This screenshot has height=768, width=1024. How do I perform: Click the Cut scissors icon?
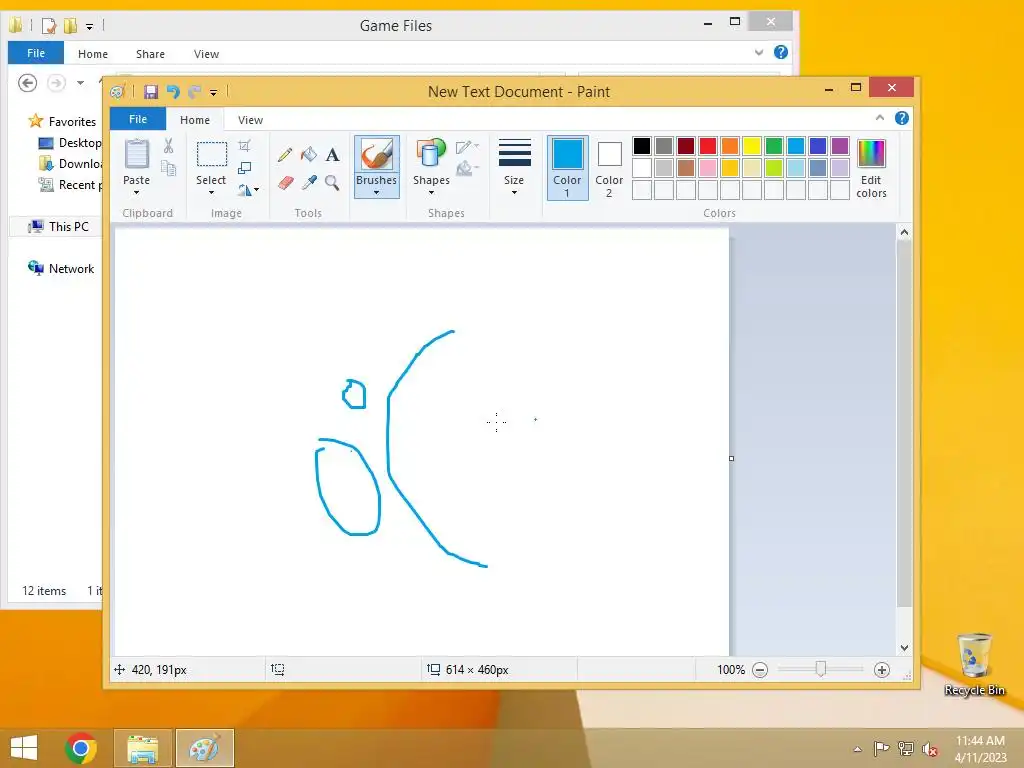(168, 146)
